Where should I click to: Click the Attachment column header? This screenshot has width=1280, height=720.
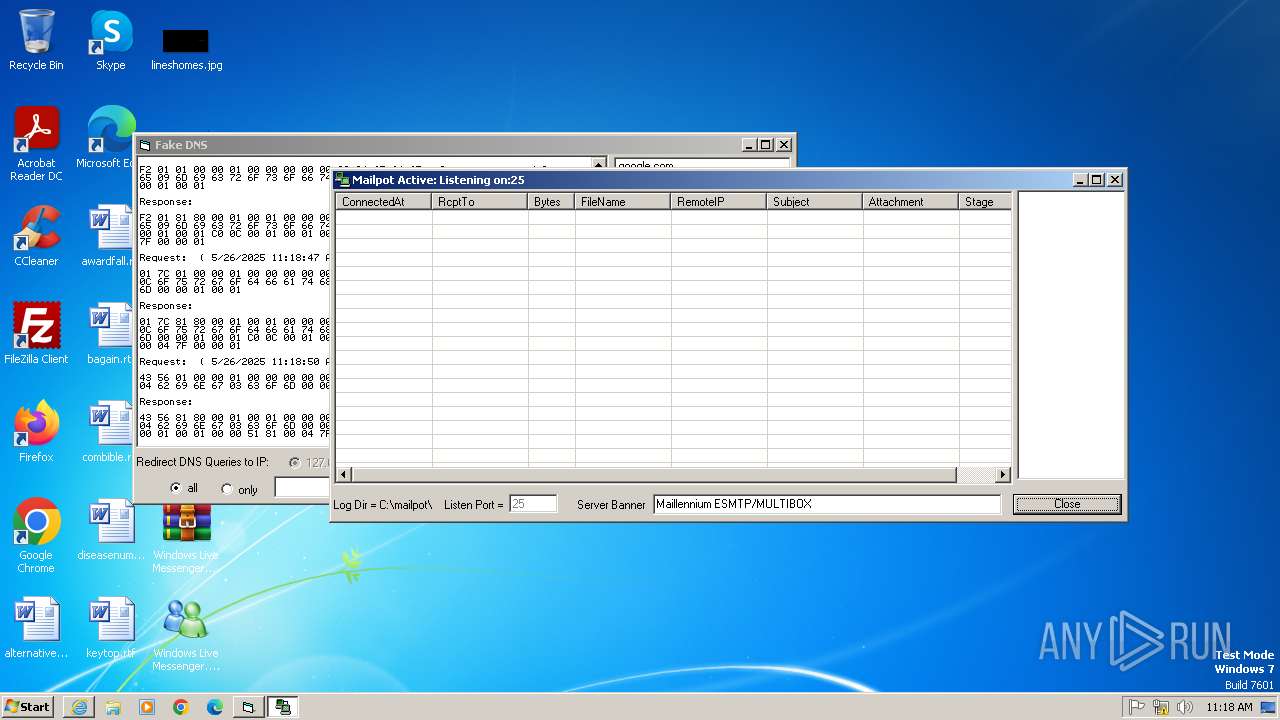point(911,201)
